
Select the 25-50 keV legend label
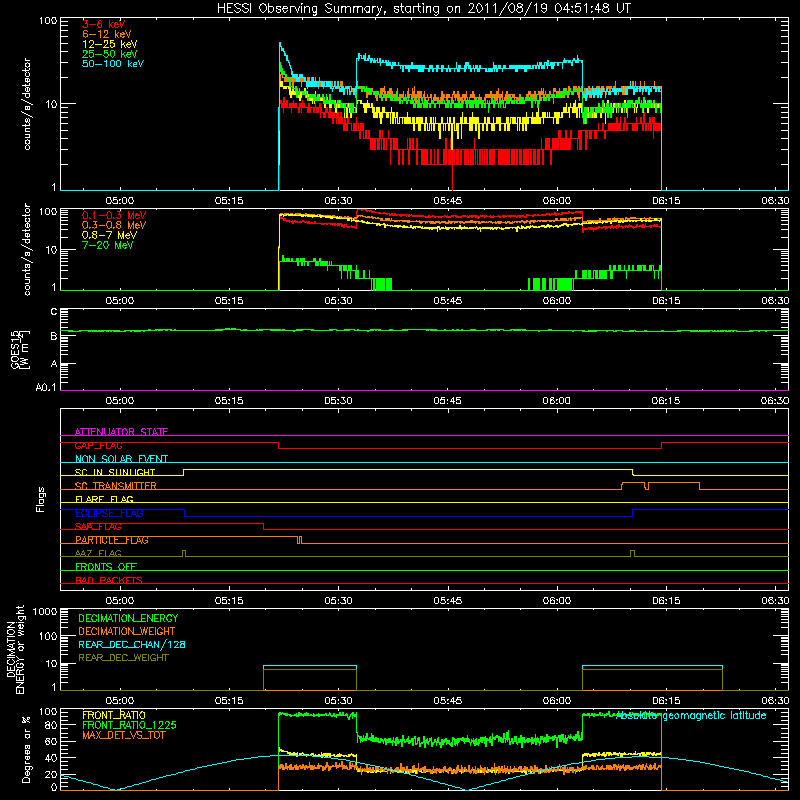(x=109, y=54)
